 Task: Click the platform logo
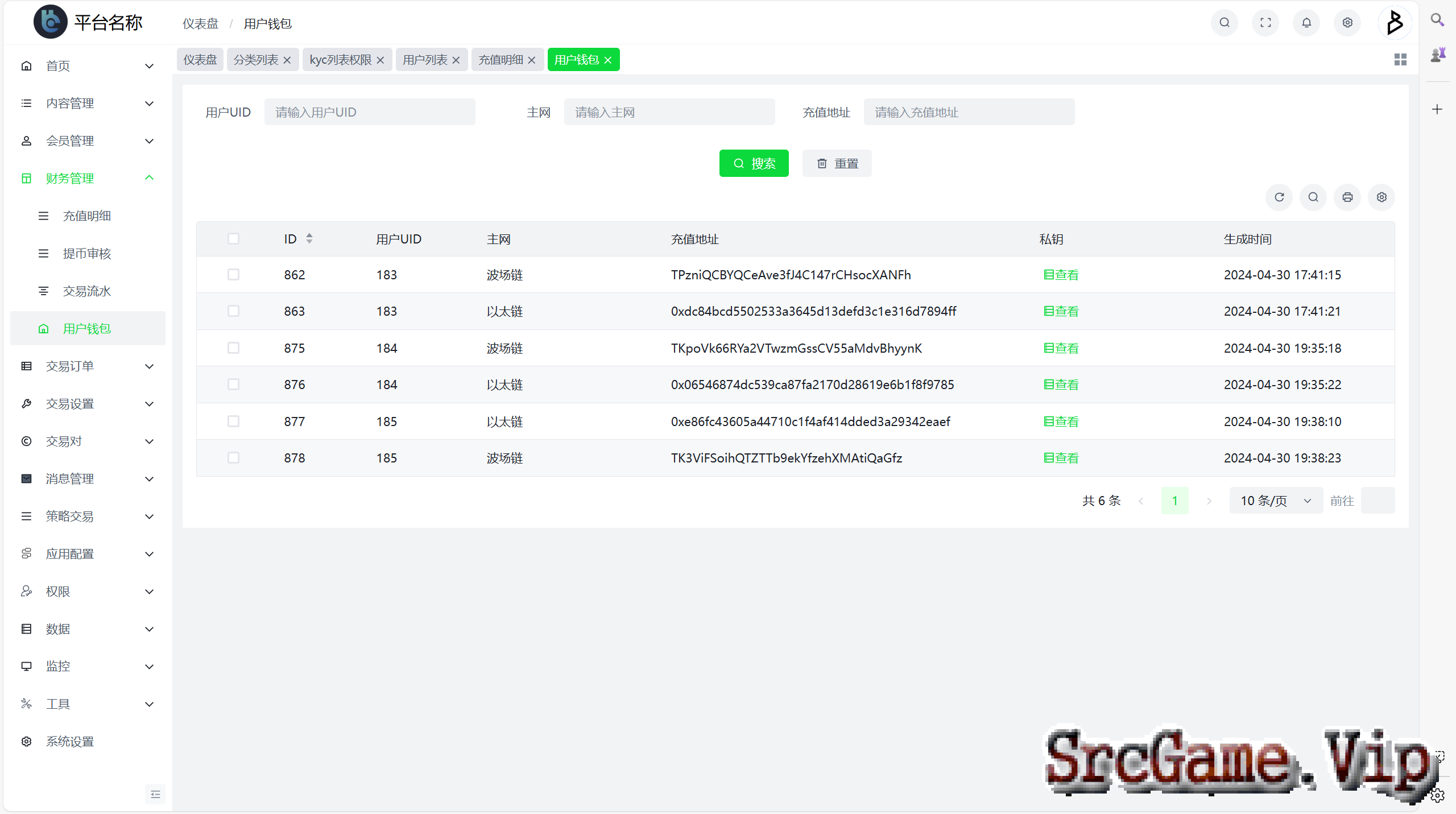51,23
